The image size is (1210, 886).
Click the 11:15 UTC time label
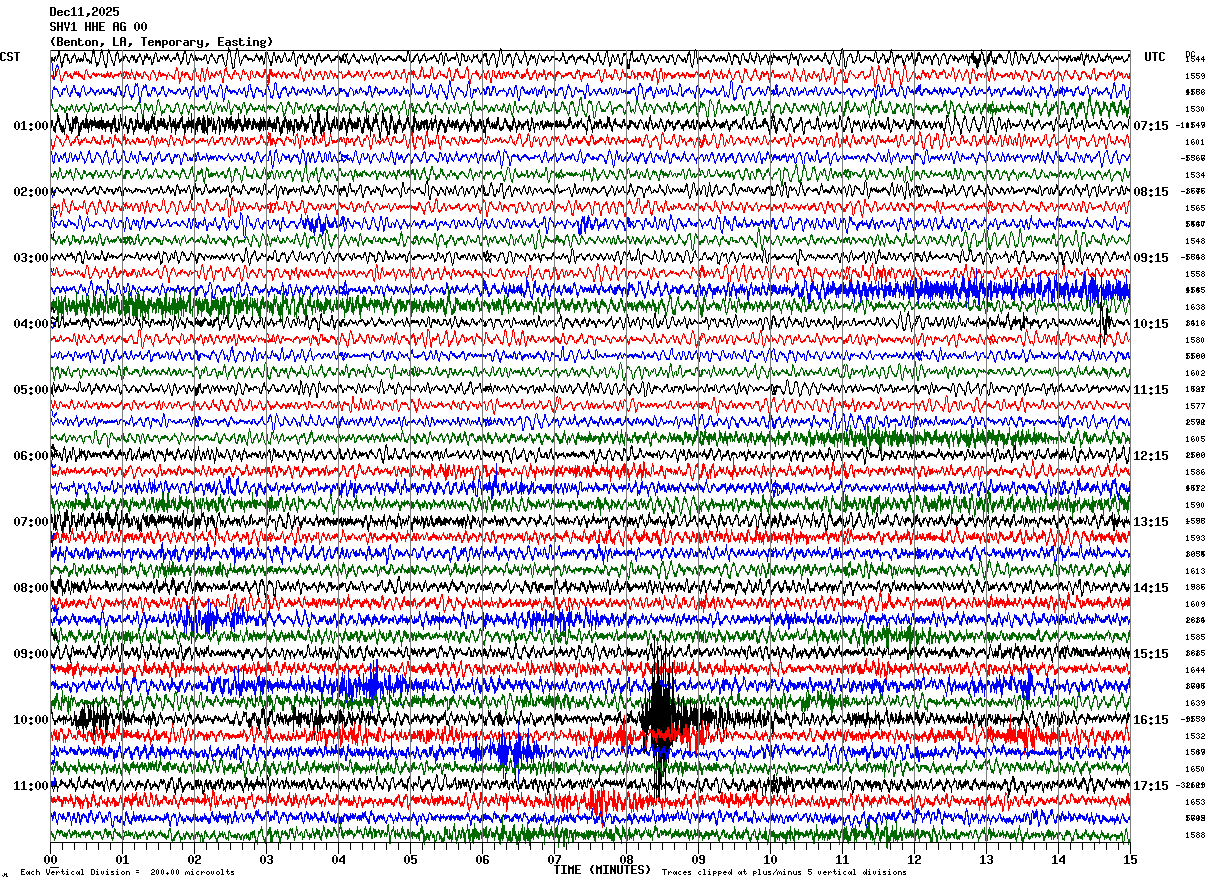point(1151,390)
